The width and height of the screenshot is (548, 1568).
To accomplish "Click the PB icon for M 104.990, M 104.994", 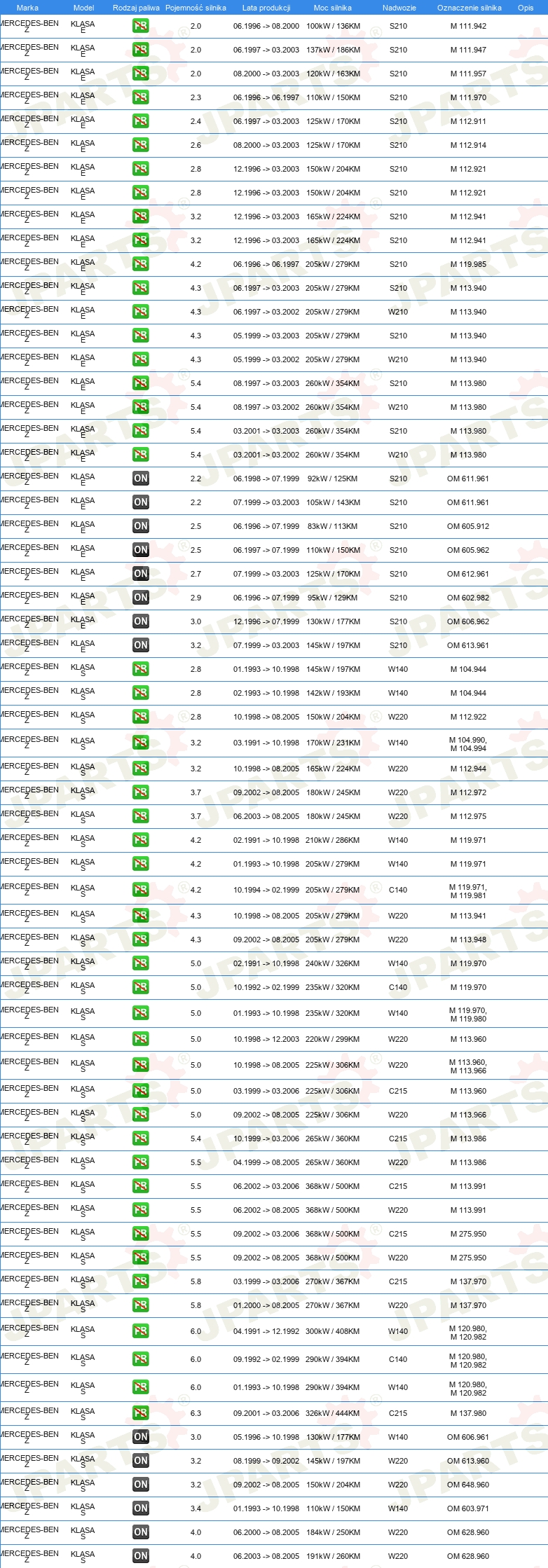I will [x=141, y=743].
